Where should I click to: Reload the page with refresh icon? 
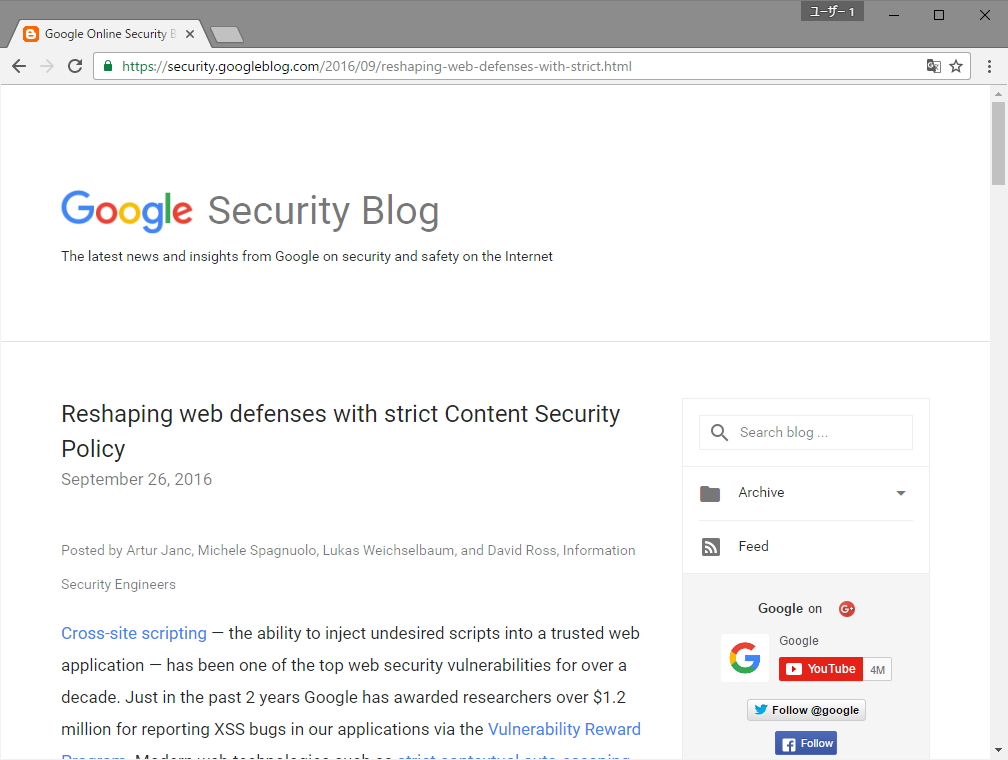coord(75,66)
